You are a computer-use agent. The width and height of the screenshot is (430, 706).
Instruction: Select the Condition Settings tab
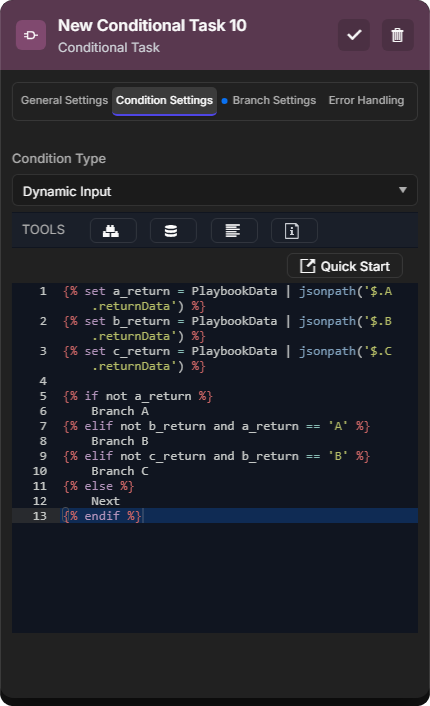pyautogui.click(x=164, y=101)
